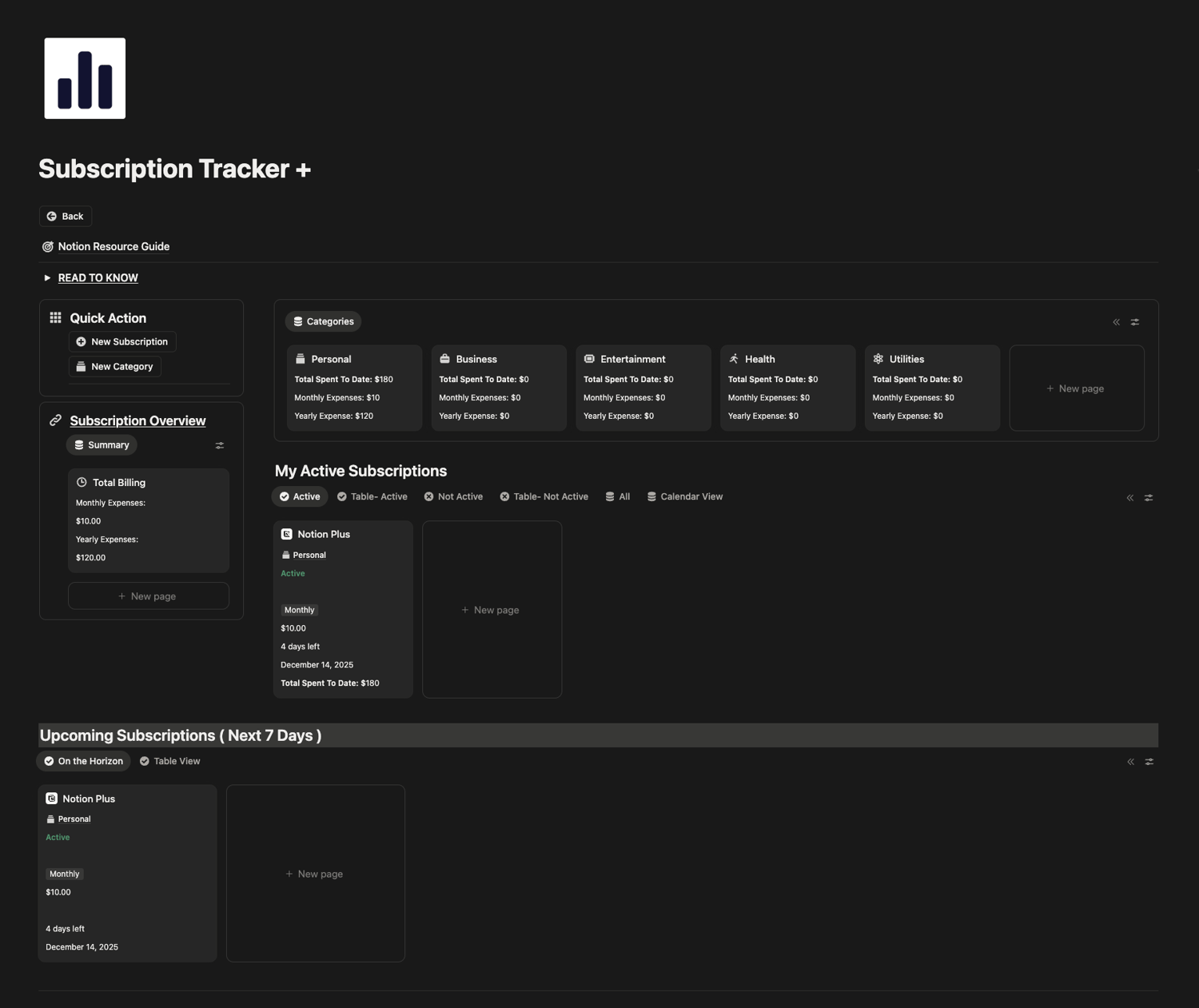Screen dimensions: 1199x1008
Task: Open view settings for My Active Subscriptions
Action: (1149, 497)
